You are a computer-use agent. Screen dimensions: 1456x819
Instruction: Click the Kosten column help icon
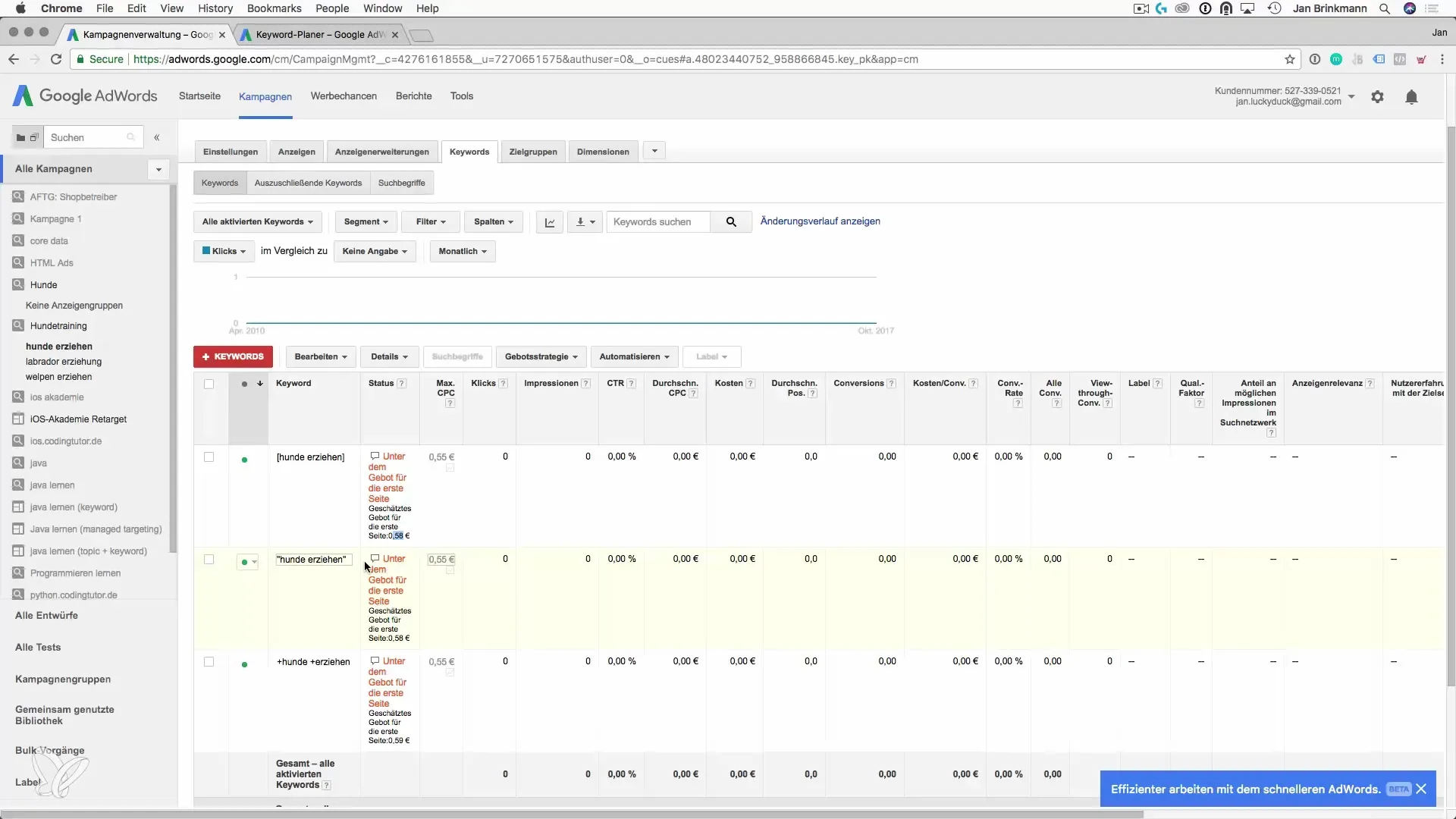click(x=750, y=384)
